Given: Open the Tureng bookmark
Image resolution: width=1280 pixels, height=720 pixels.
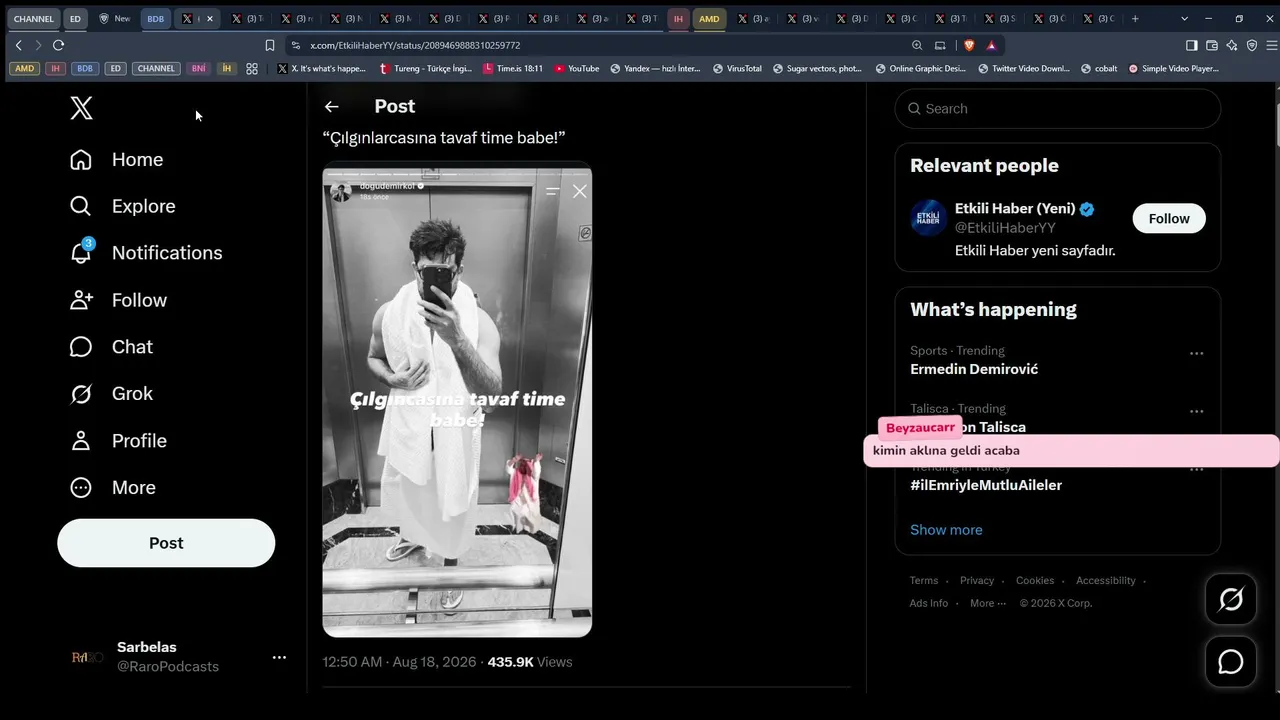Looking at the screenshot, I should click(x=426, y=69).
